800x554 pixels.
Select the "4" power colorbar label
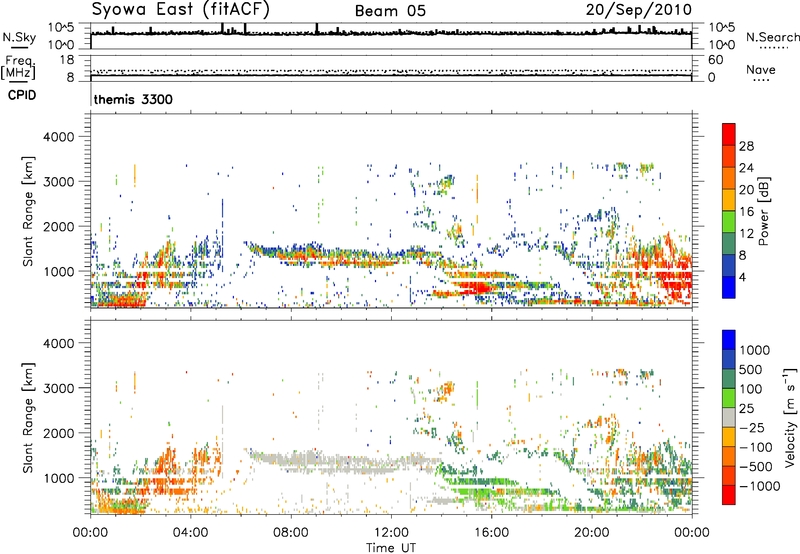pos(742,278)
